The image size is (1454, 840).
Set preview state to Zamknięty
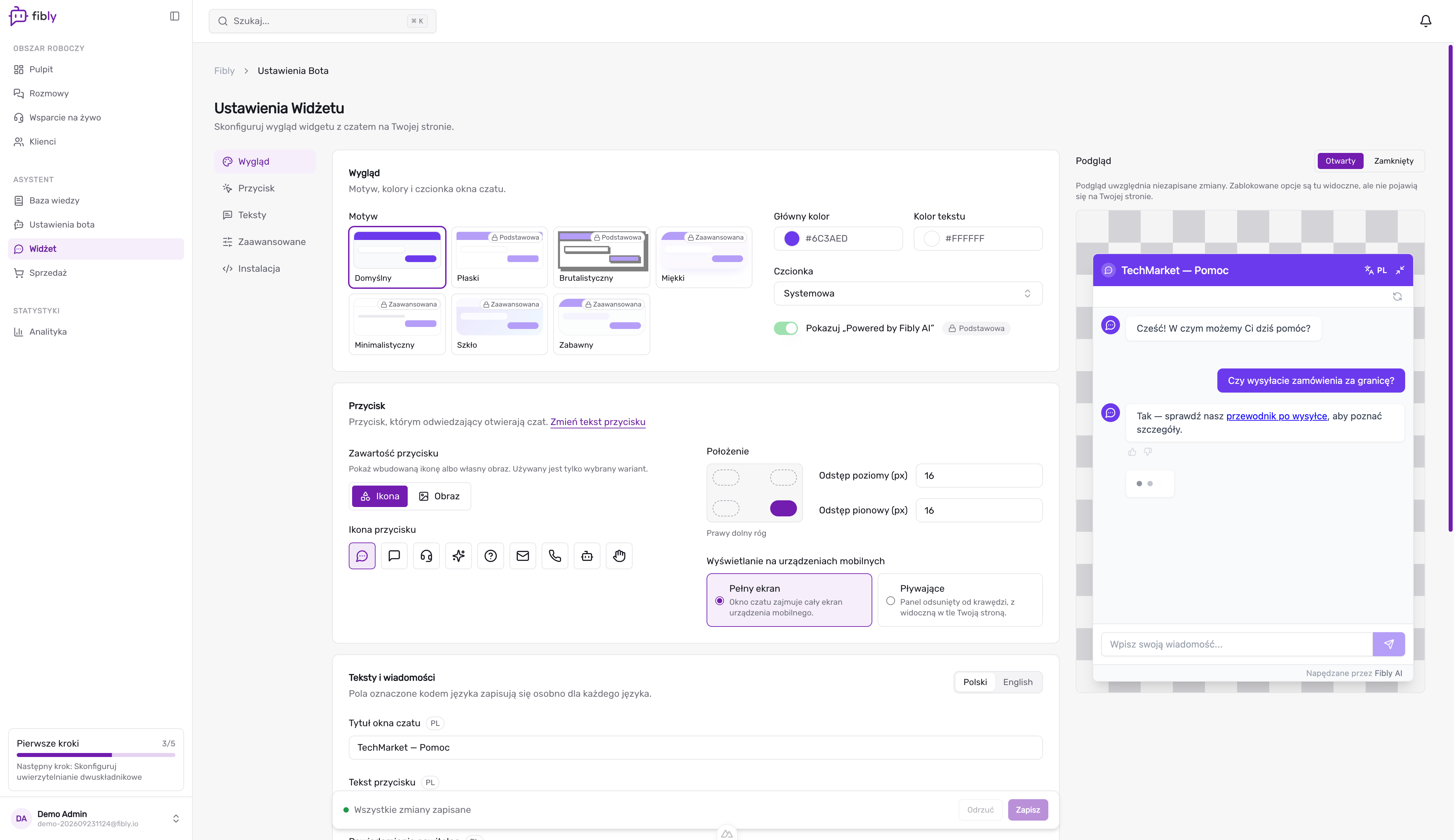[x=1393, y=161]
